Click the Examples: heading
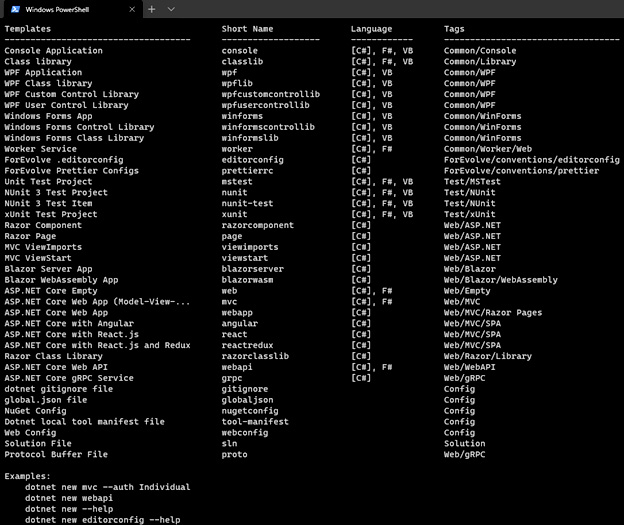The image size is (624, 525). 27,476
